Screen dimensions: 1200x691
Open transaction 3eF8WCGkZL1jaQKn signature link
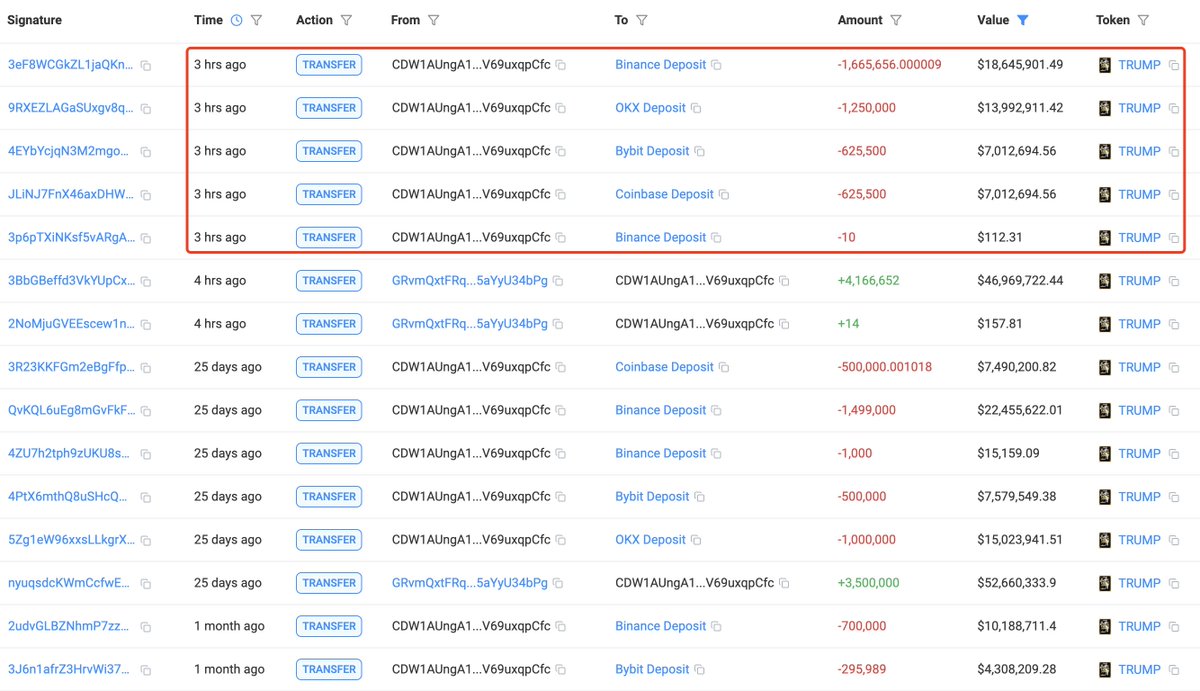coord(70,65)
